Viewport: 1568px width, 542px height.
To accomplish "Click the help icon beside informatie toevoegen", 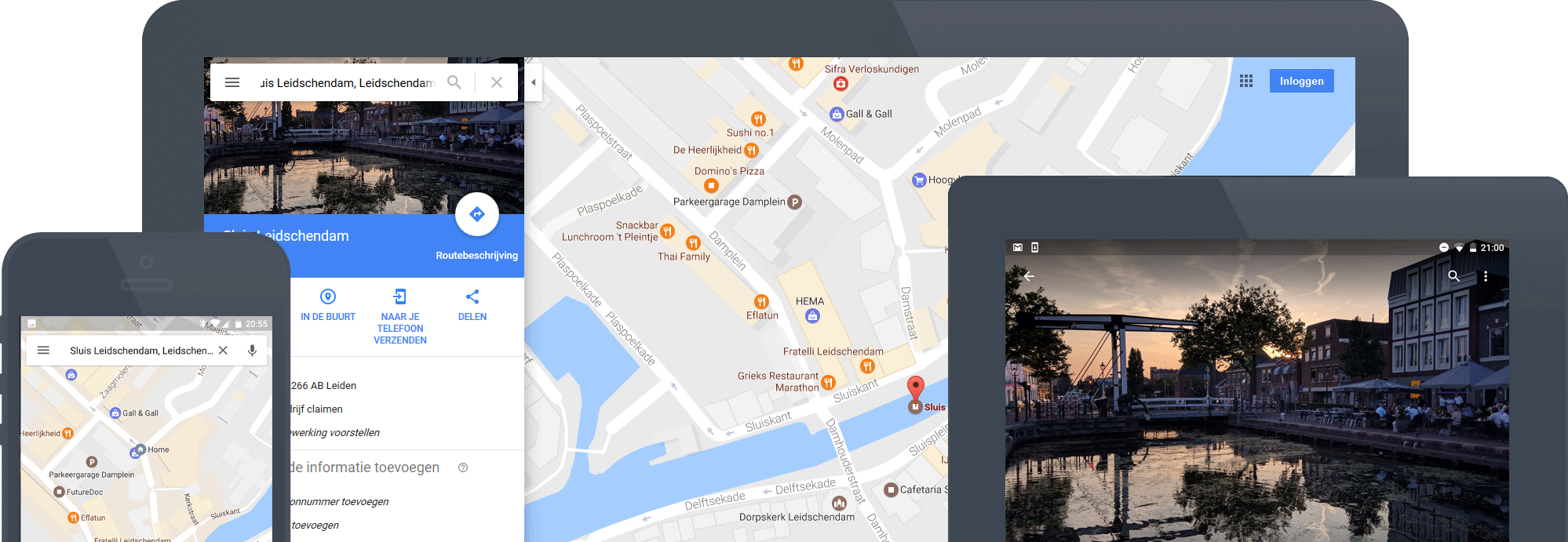I will [x=463, y=467].
